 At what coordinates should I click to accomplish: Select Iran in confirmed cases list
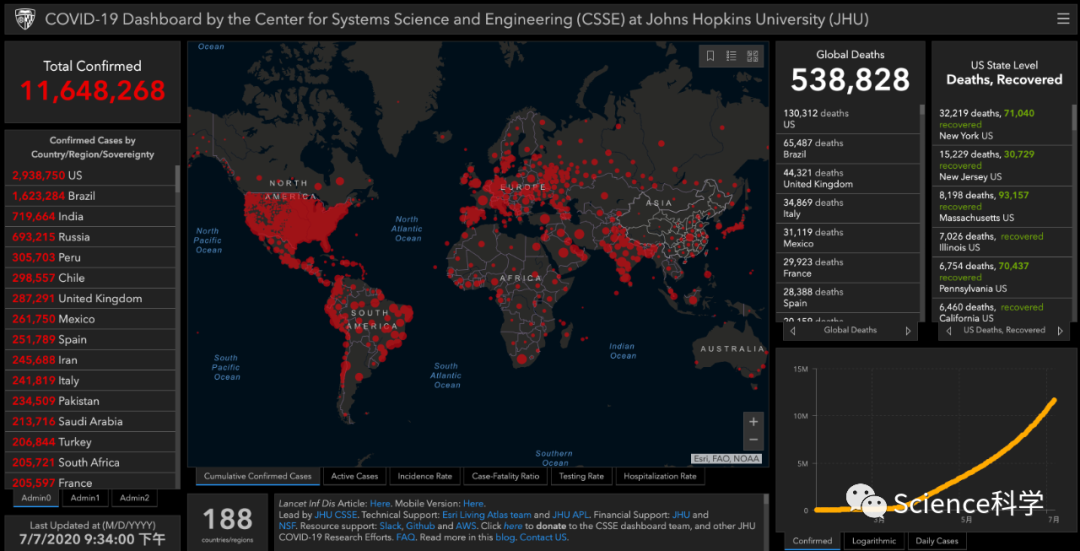(x=91, y=360)
